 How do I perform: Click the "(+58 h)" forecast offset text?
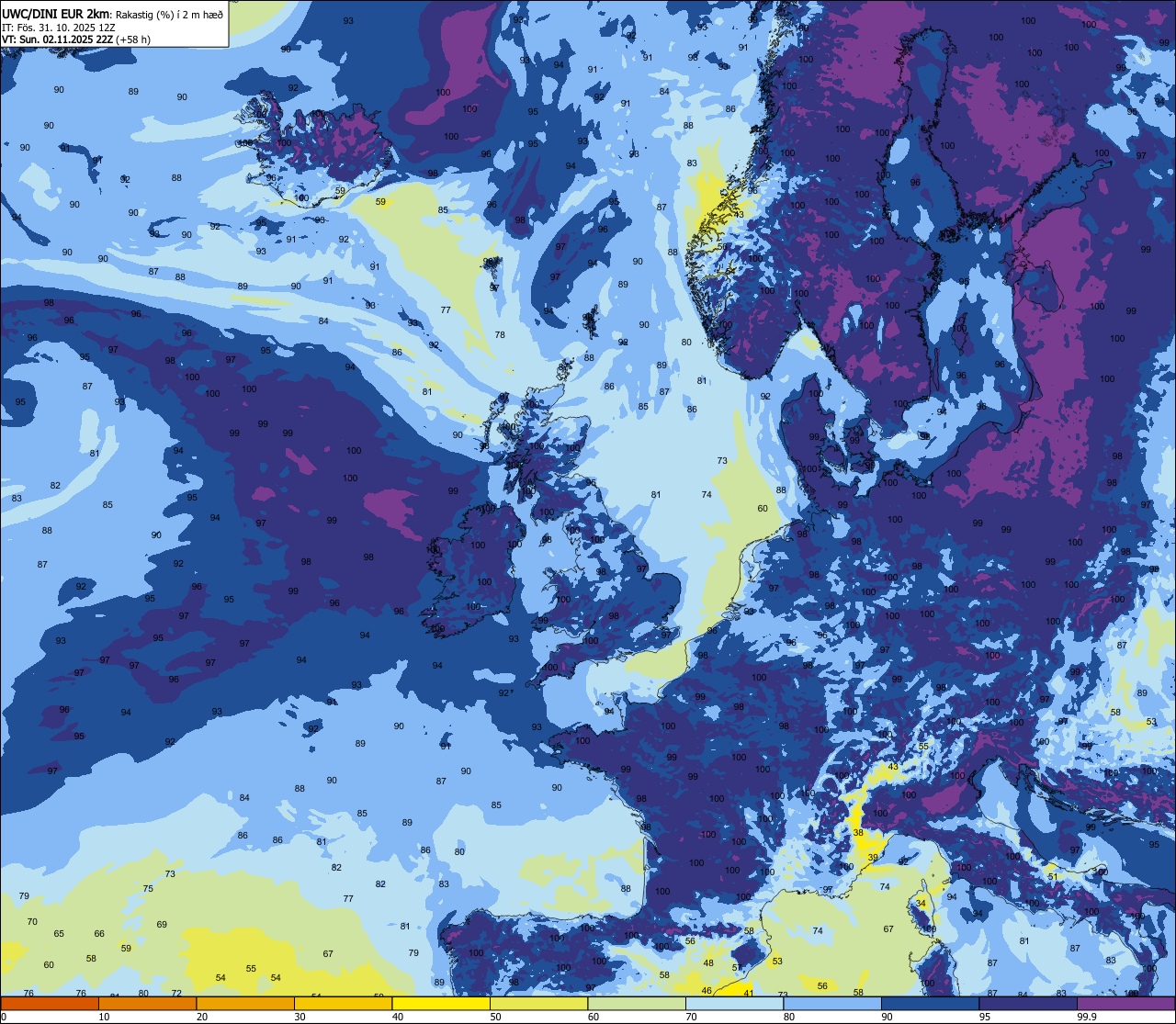click(x=133, y=39)
